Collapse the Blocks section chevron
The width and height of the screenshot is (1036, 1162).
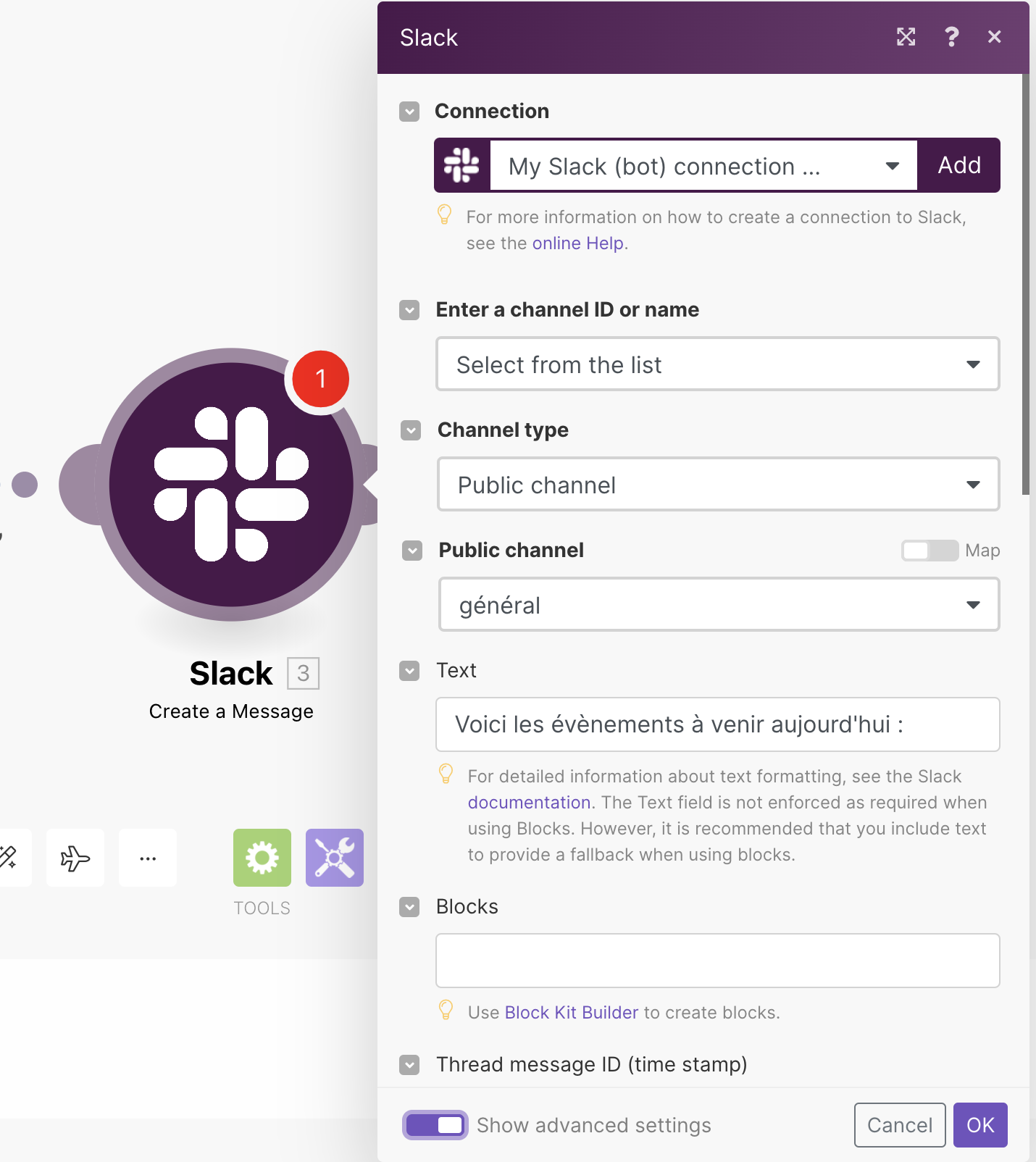coord(409,907)
